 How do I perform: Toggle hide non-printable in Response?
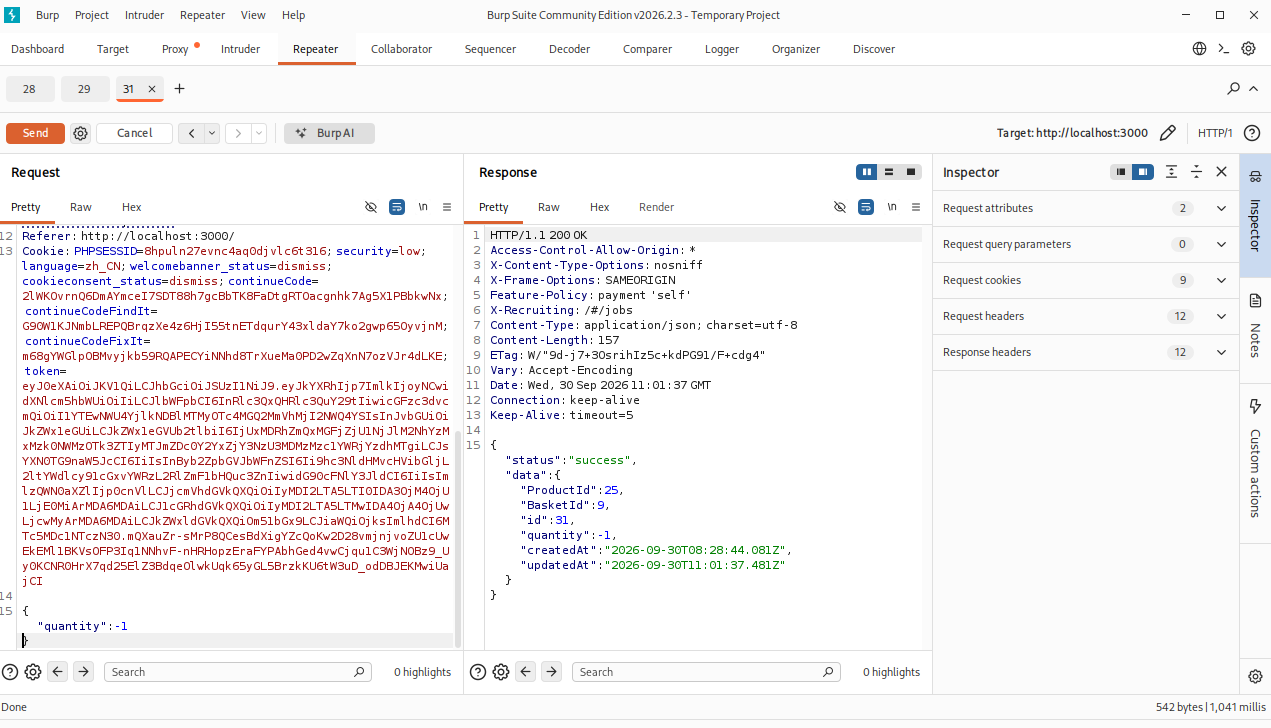click(x=840, y=207)
